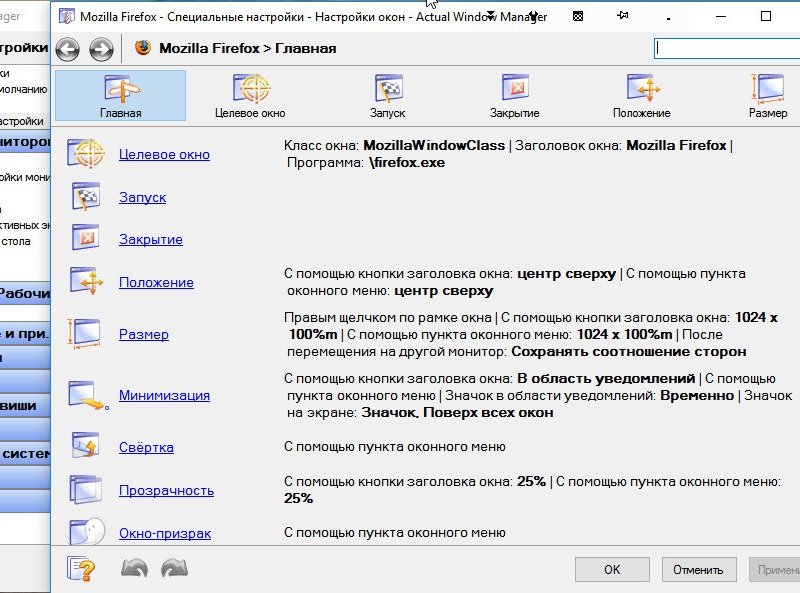Redo changes with the right curved arrow
This screenshot has height=593, width=800.
tap(174, 568)
